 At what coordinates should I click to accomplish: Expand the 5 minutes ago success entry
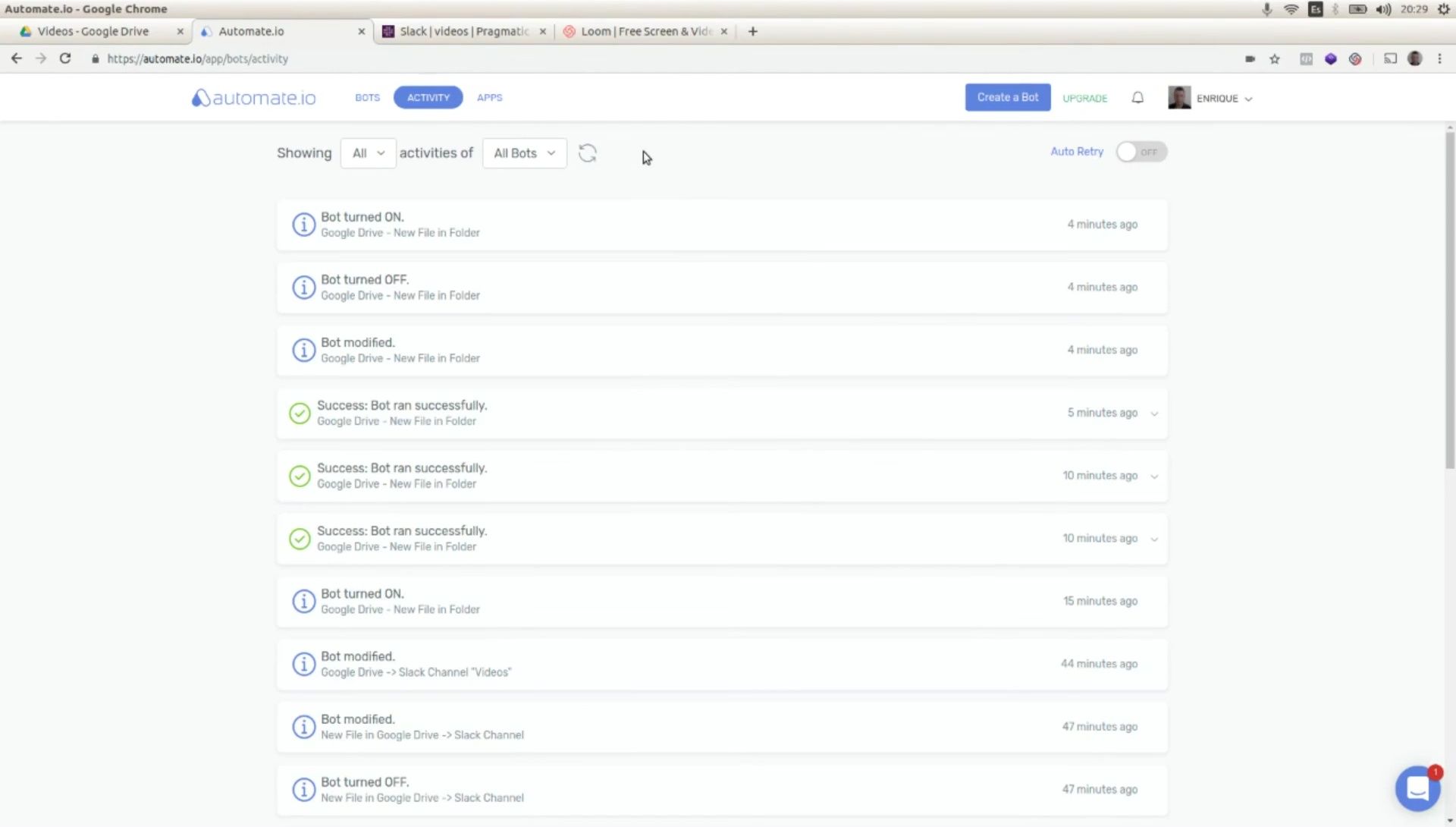tap(1154, 413)
